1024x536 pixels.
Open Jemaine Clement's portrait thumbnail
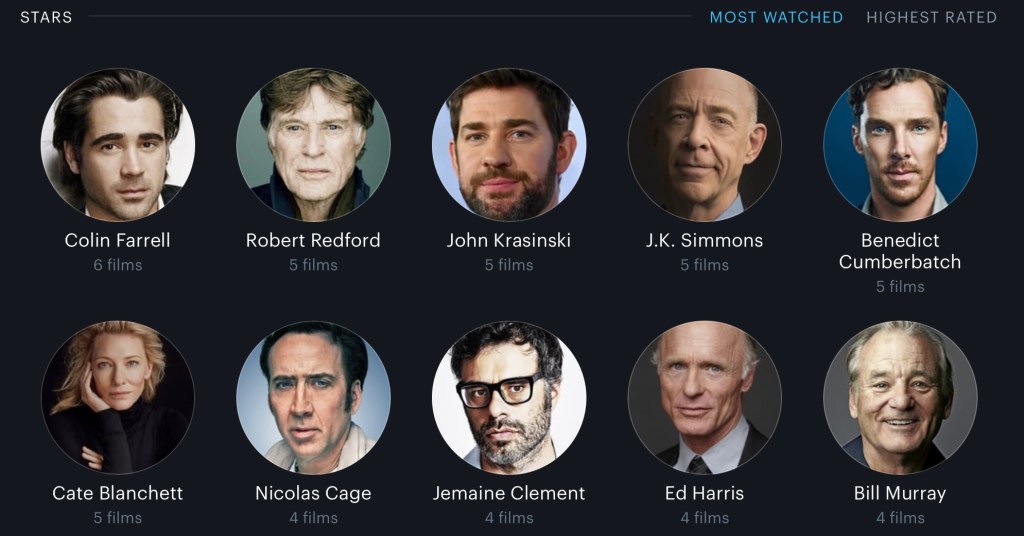click(509, 398)
